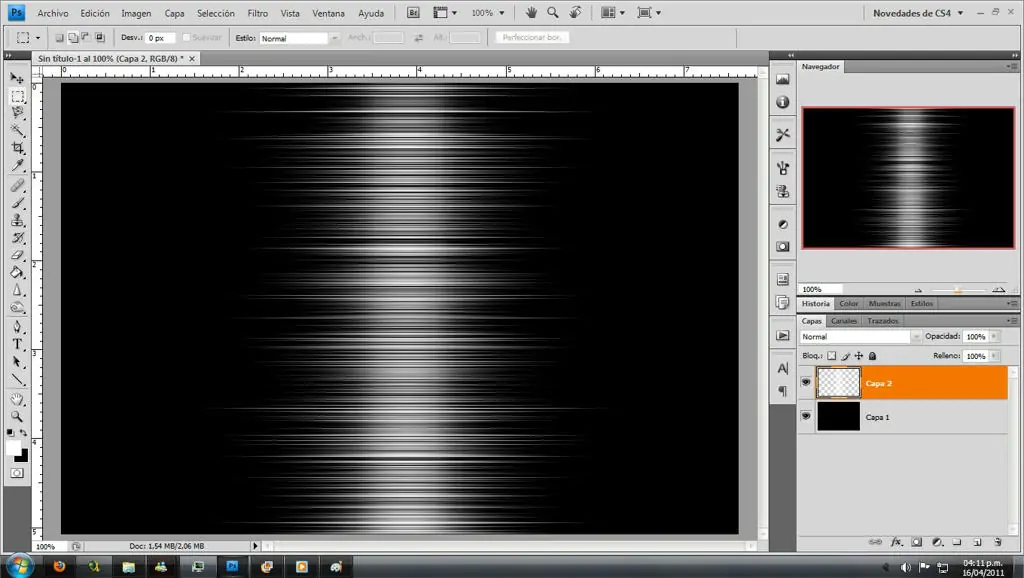Open the Opacidad value dropdown arrow
The image size is (1024, 578).
[994, 336]
